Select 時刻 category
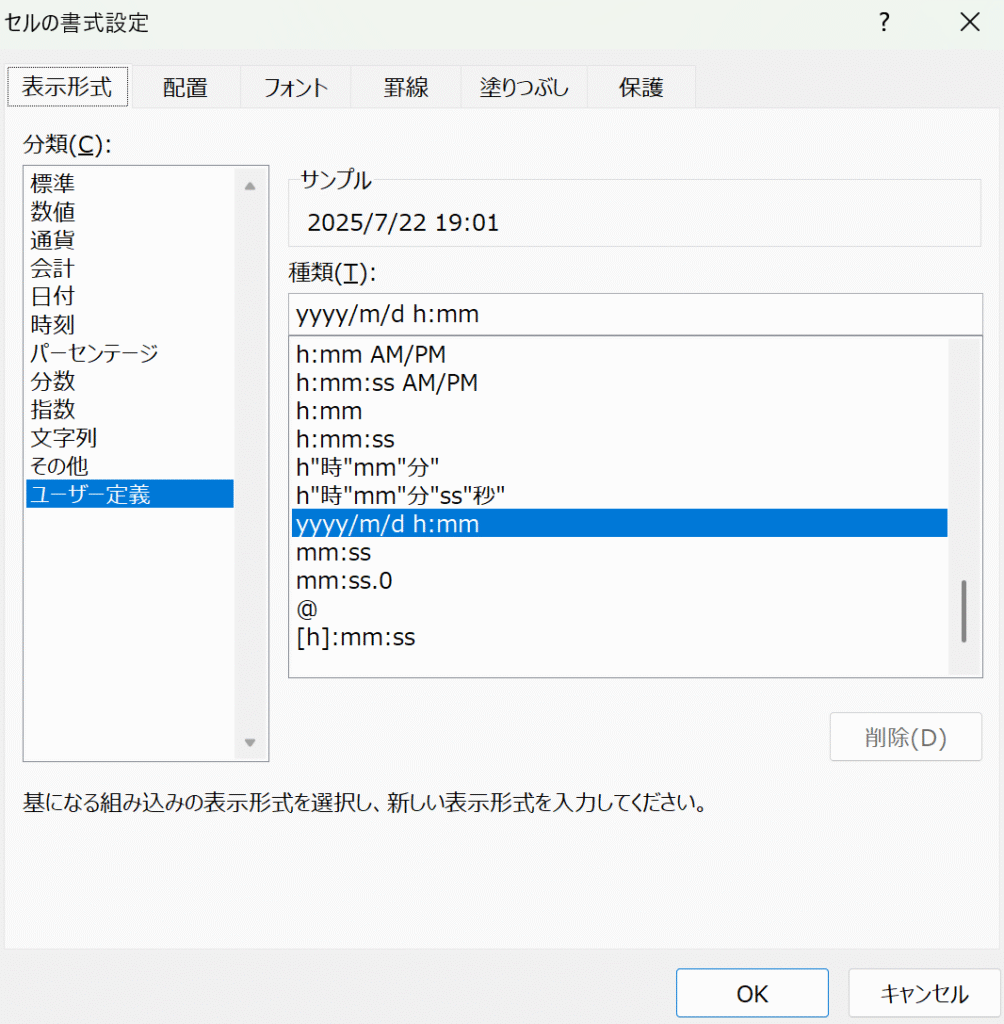Viewport: 1004px width, 1024px height. (130, 325)
